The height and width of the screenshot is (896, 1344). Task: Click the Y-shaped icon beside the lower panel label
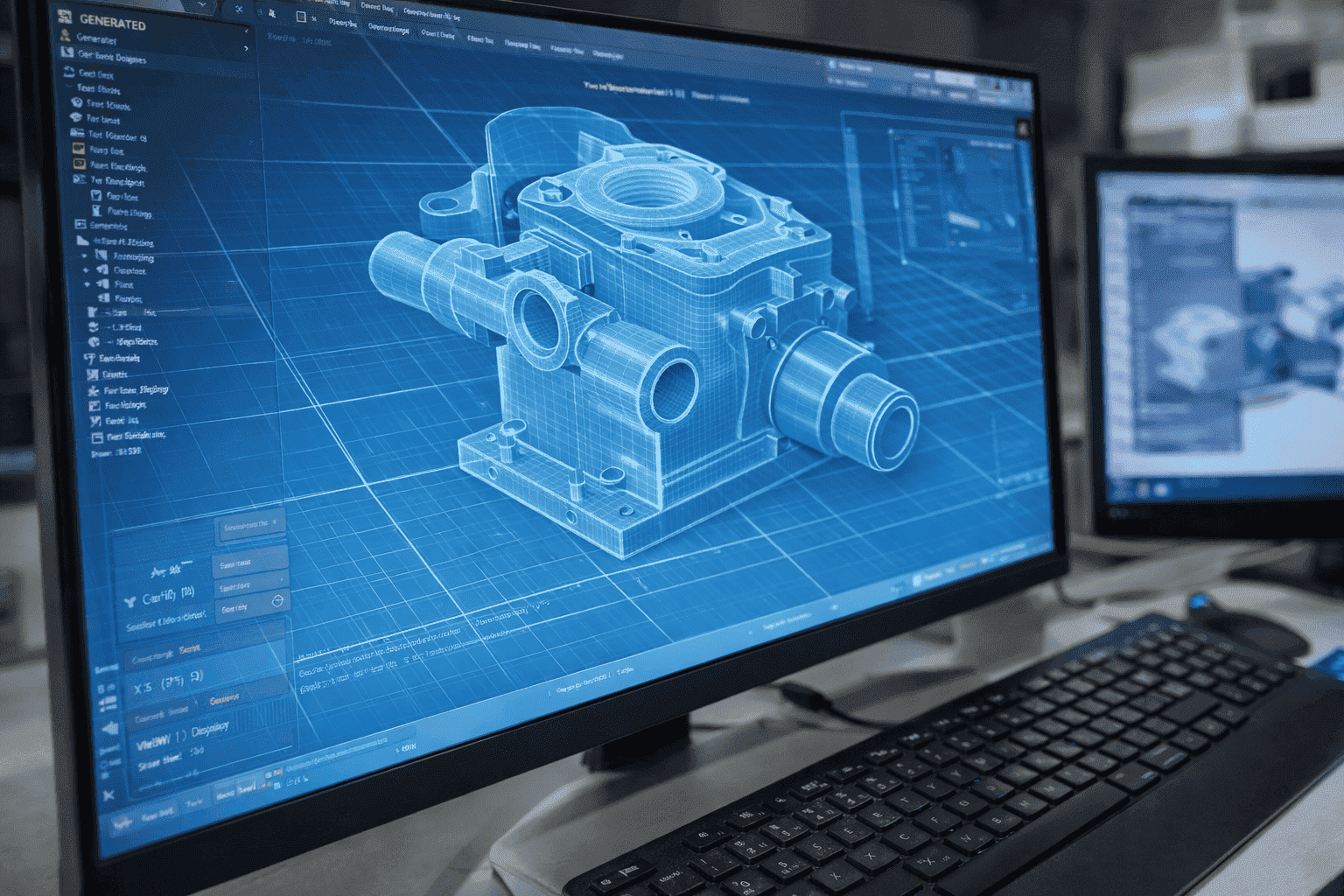[129, 602]
